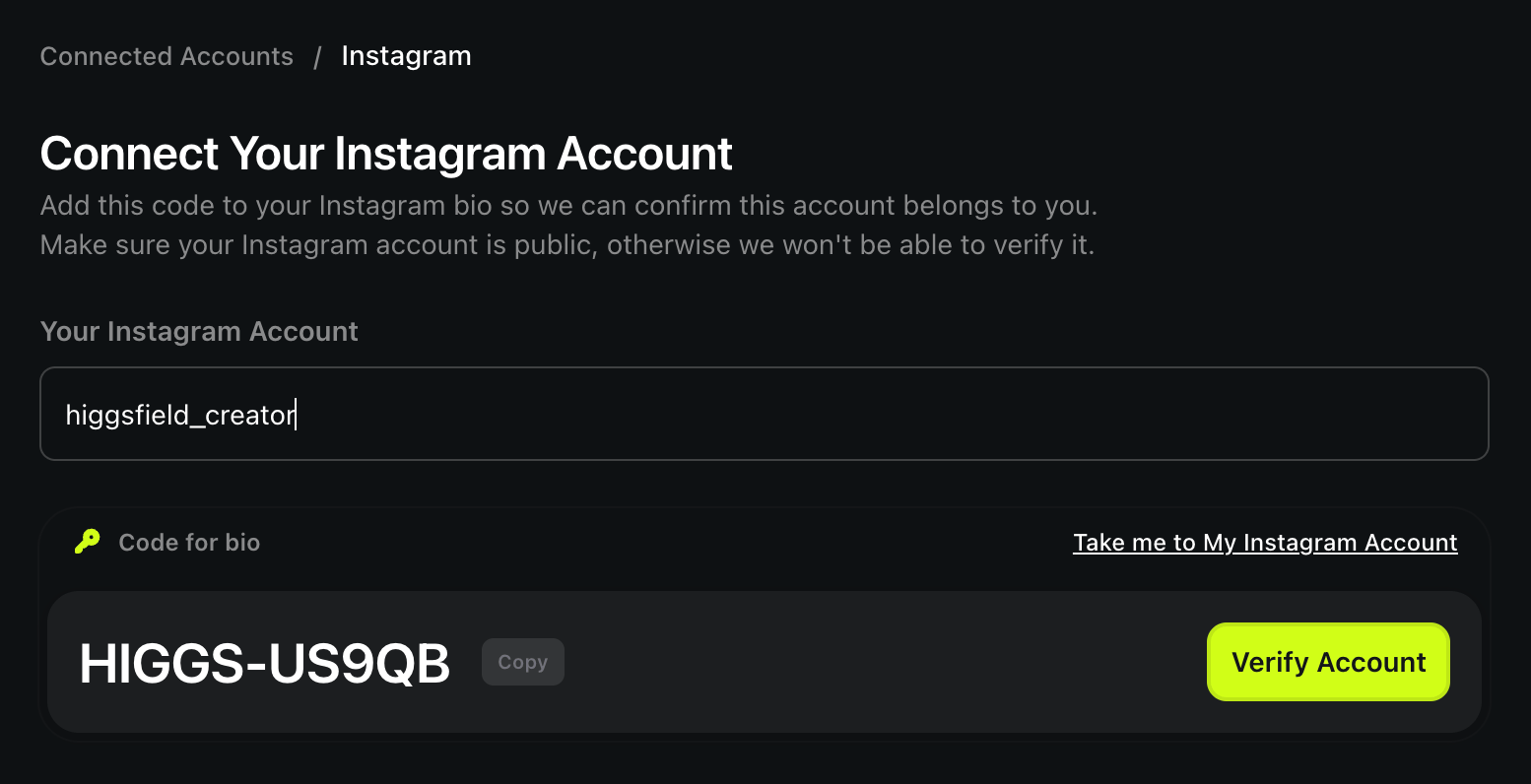This screenshot has width=1531, height=784.
Task: Focus the Instagram account input field
Action: 764,414
